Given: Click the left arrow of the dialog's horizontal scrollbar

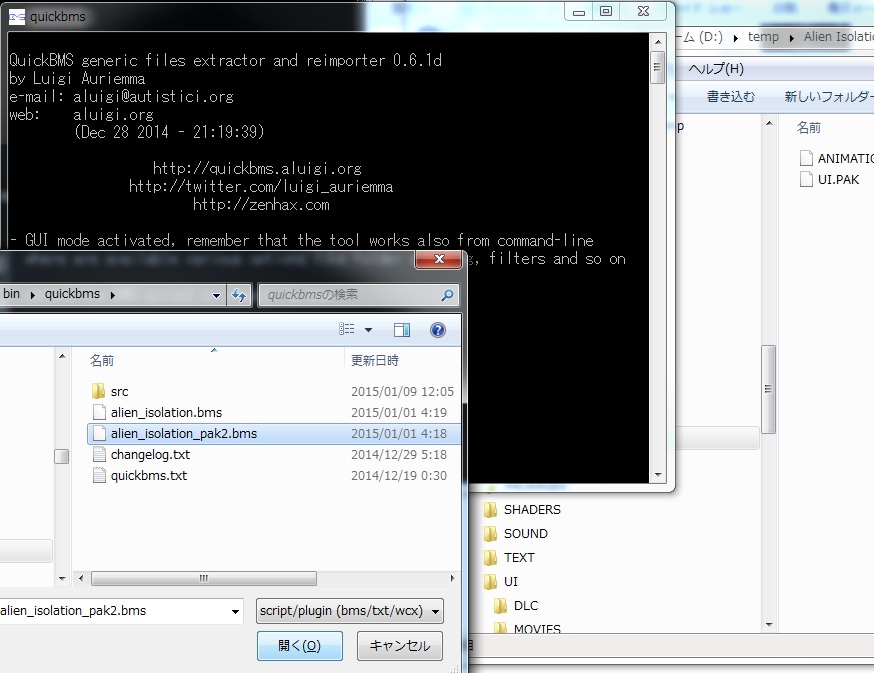Looking at the screenshot, I should pyautogui.click(x=81, y=578).
